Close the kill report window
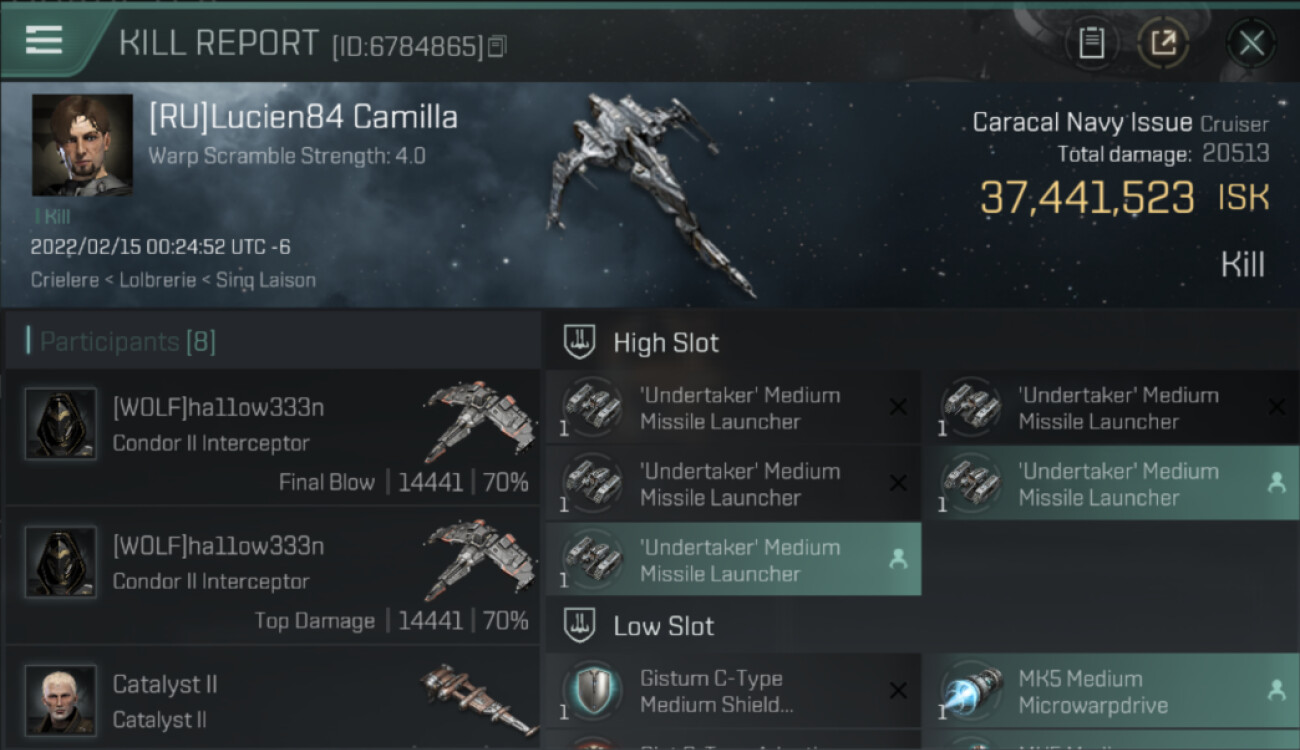 click(x=1251, y=43)
